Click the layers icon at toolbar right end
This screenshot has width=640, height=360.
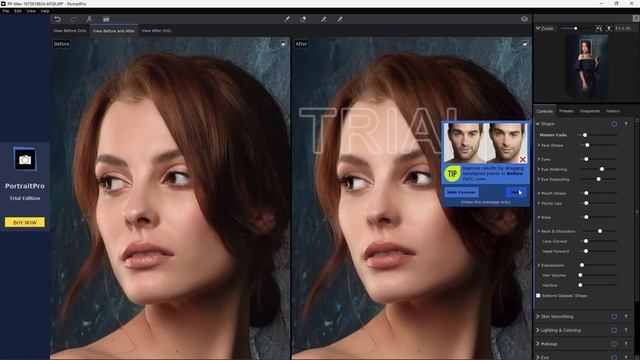[x=524, y=19]
